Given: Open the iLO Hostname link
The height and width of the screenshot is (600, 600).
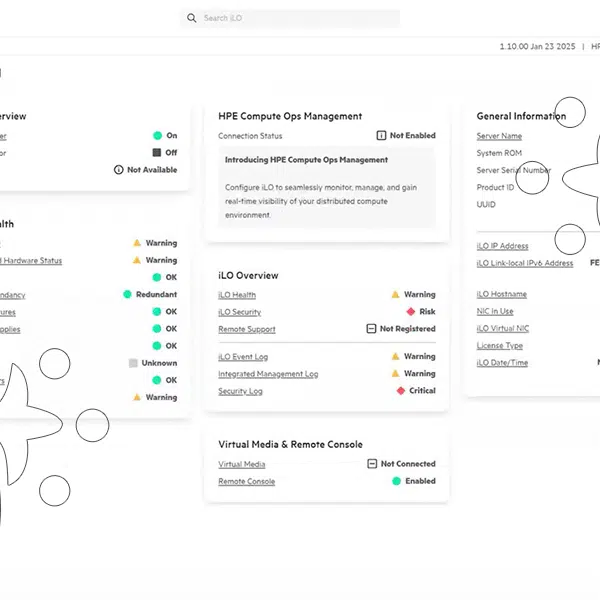Looking at the screenshot, I should click(501, 294).
